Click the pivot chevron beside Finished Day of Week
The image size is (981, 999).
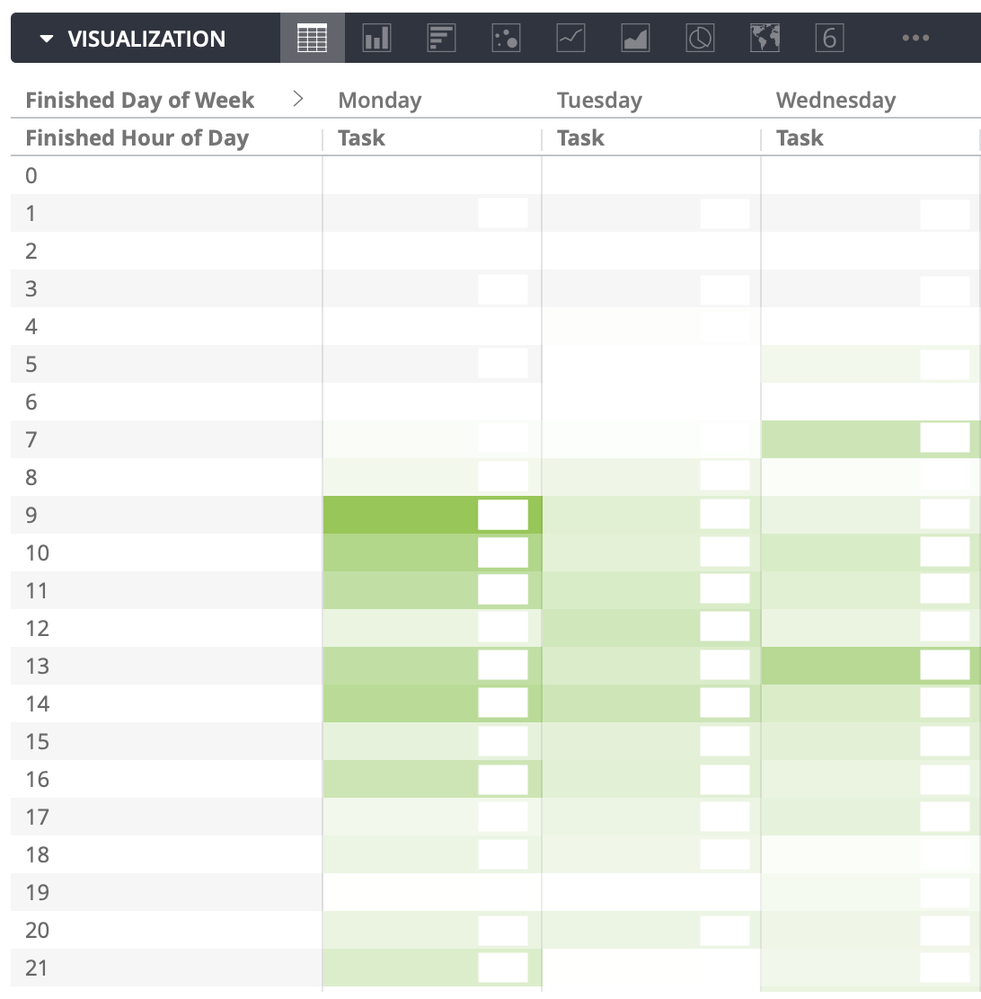coord(297,99)
